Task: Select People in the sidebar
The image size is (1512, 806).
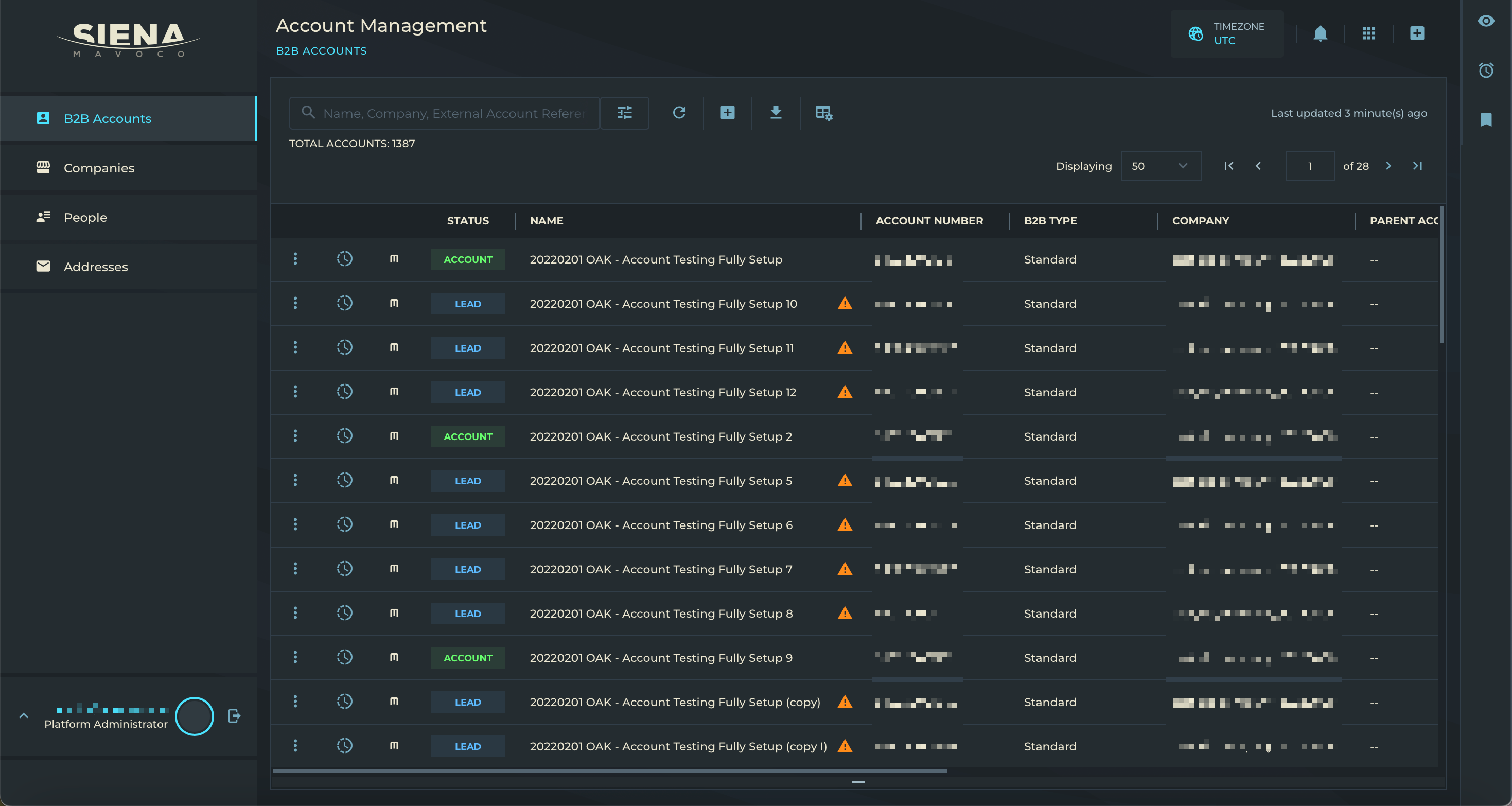Action: (x=85, y=217)
